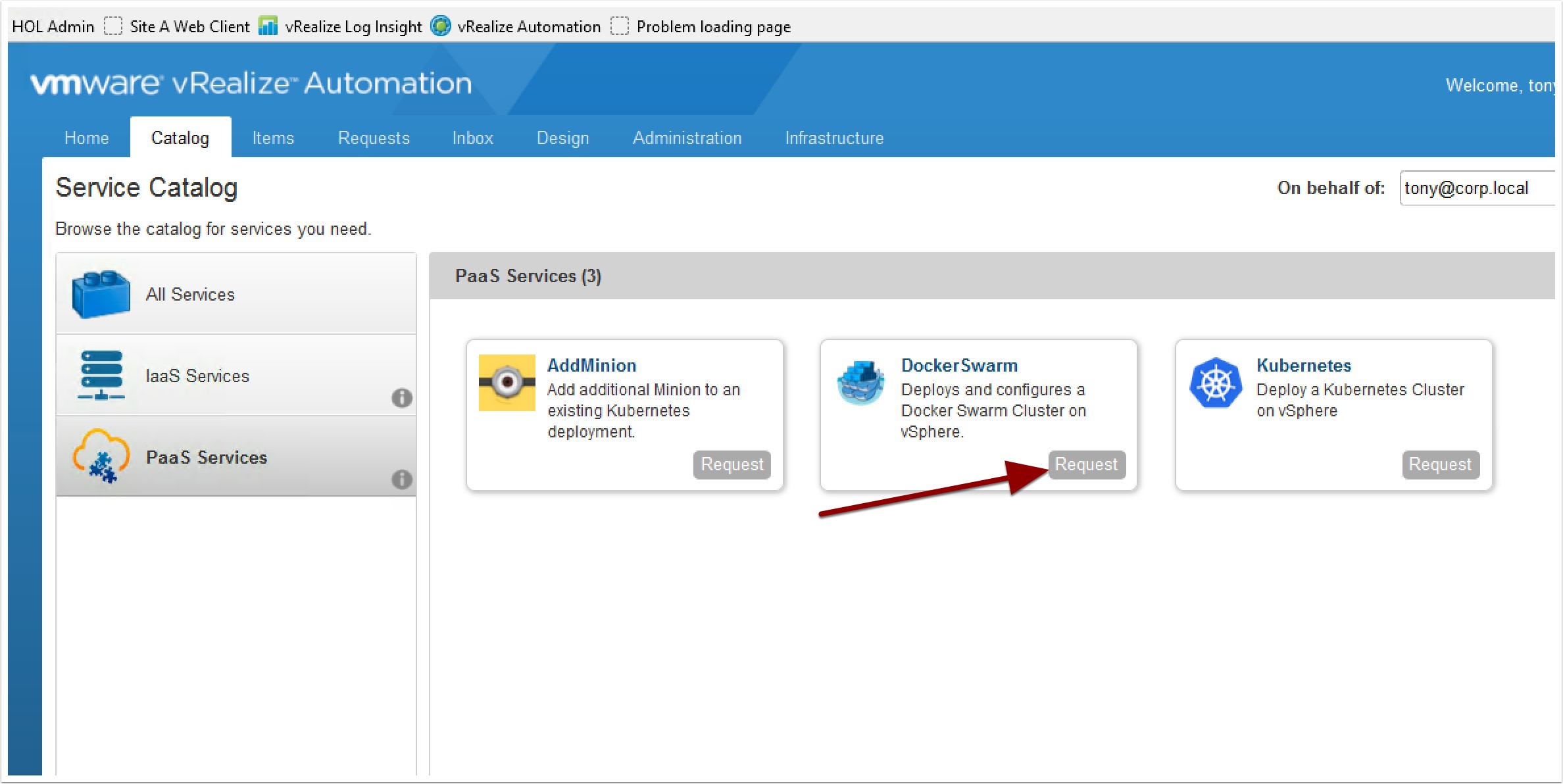
Task: Click the Site A Web Client bookmark icon
Action: point(113,26)
